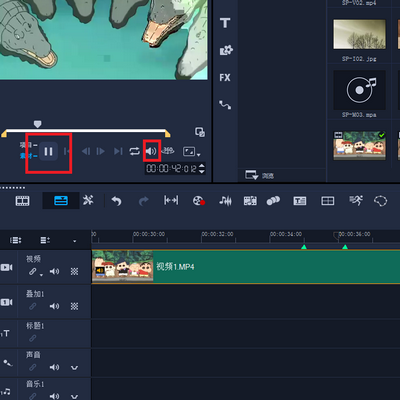The width and height of the screenshot is (400, 400).
Task: Mute the video track audio
Action: [x=54, y=271]
